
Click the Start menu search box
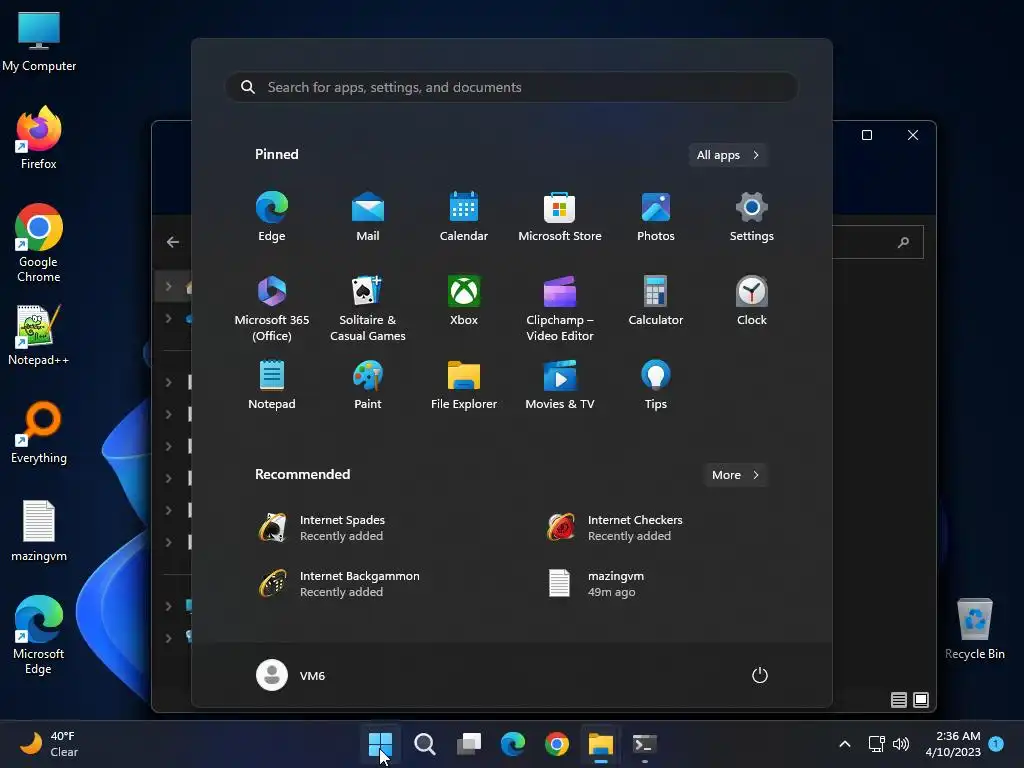tap(512, 87)
